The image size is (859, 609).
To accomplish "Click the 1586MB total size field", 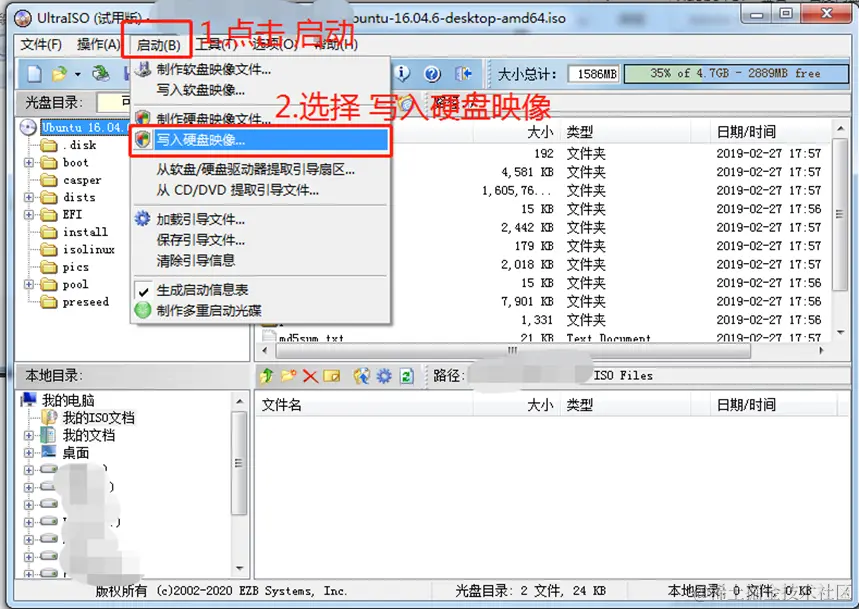I will point(594,74).
